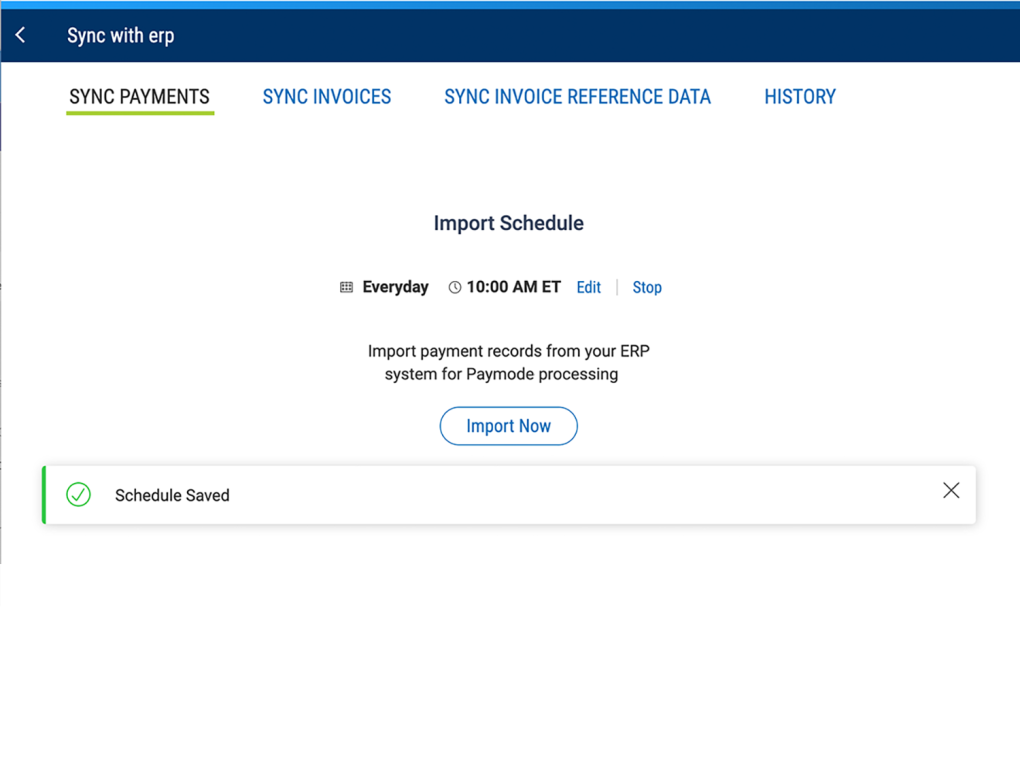
Task: Open the Sync Invoice Reference Data tab
Action: click(x=577, y=97)
